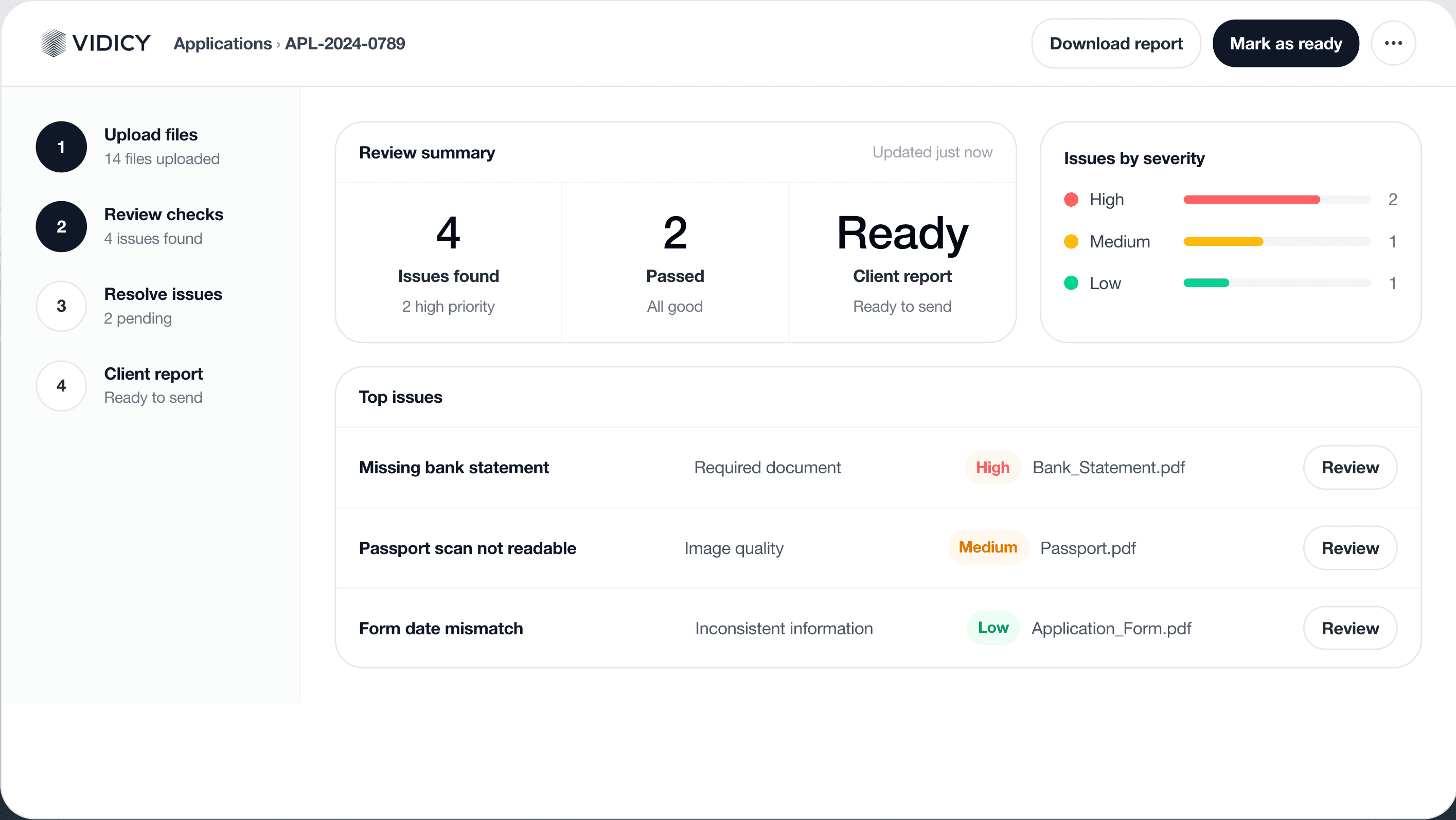Click the Inconsistent information category text
This screenshot has height=820, width=1456.
click(784, 629)
